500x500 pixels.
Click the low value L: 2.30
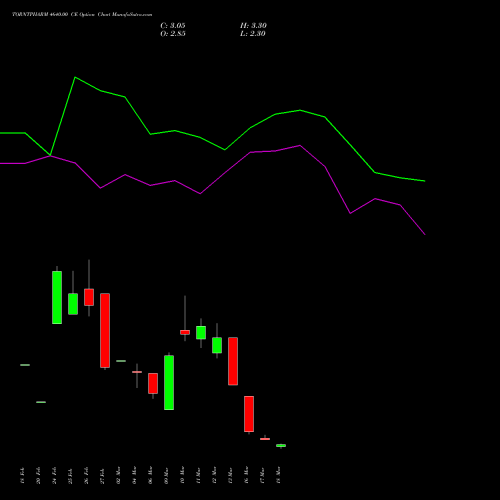point(253,34)
